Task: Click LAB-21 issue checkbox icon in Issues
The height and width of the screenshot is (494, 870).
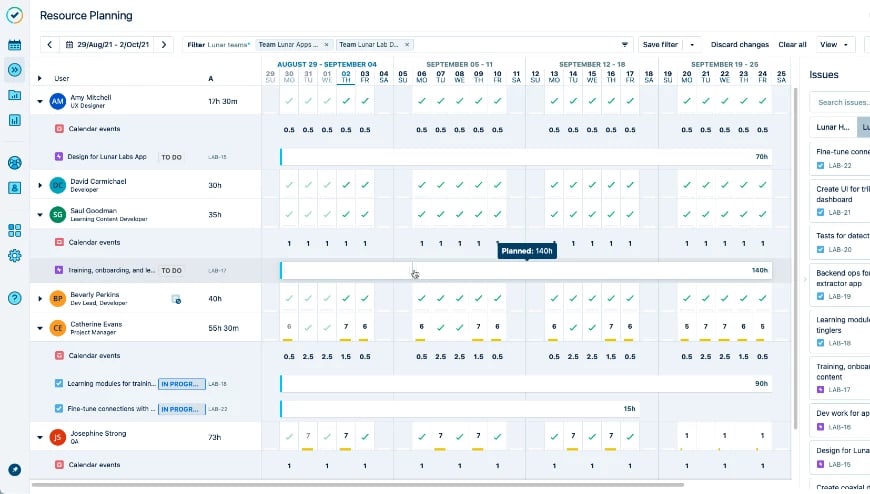Action: coord(821,212)
